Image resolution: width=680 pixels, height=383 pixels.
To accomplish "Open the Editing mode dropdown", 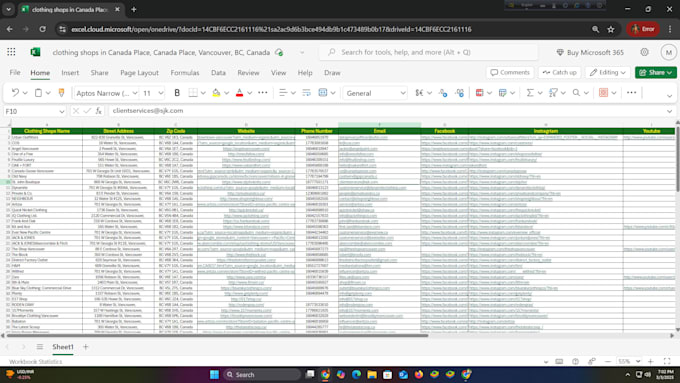I will tap(608, 72).
